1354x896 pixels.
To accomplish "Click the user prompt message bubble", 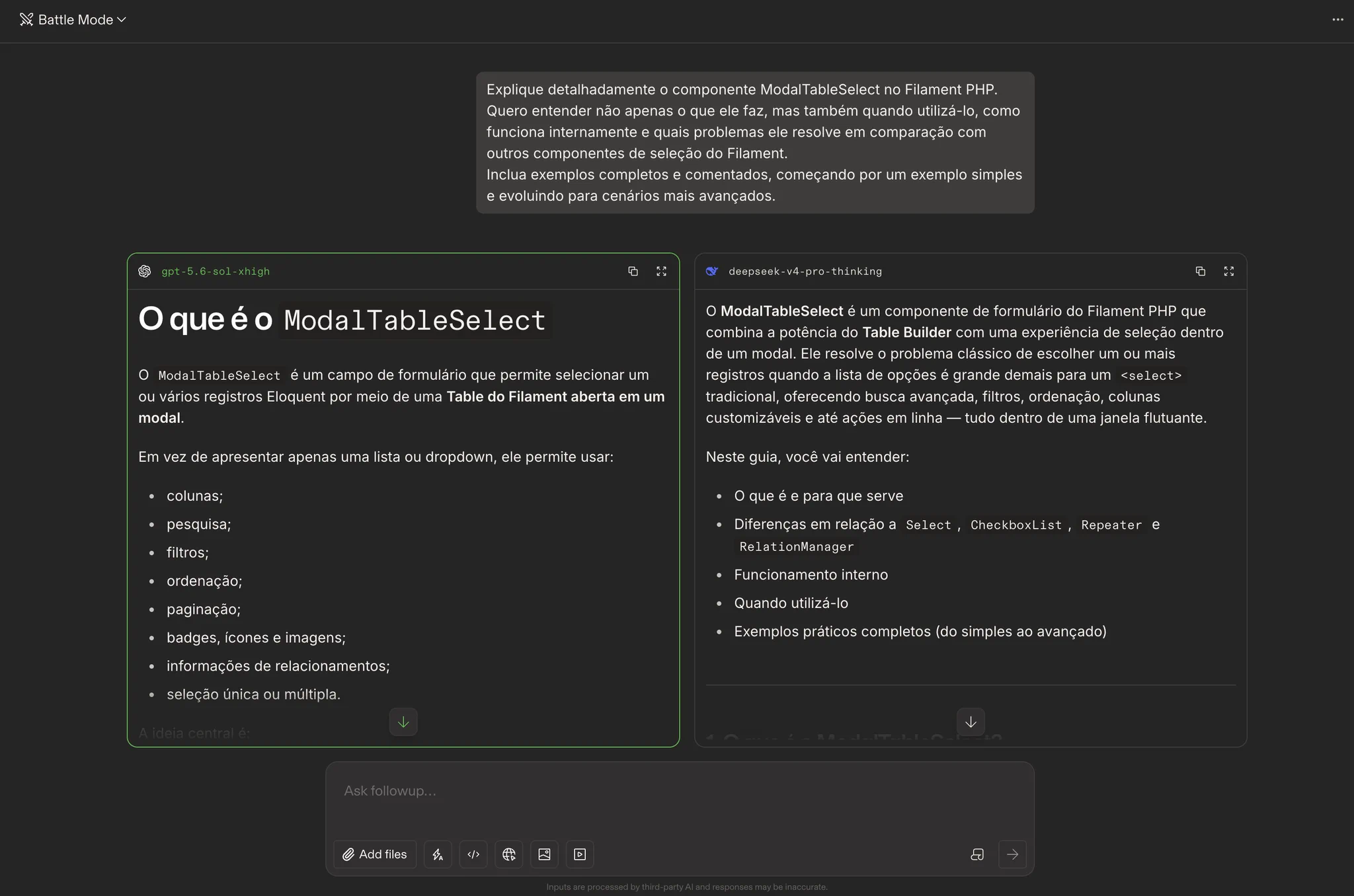I will [x=755, y=143].
